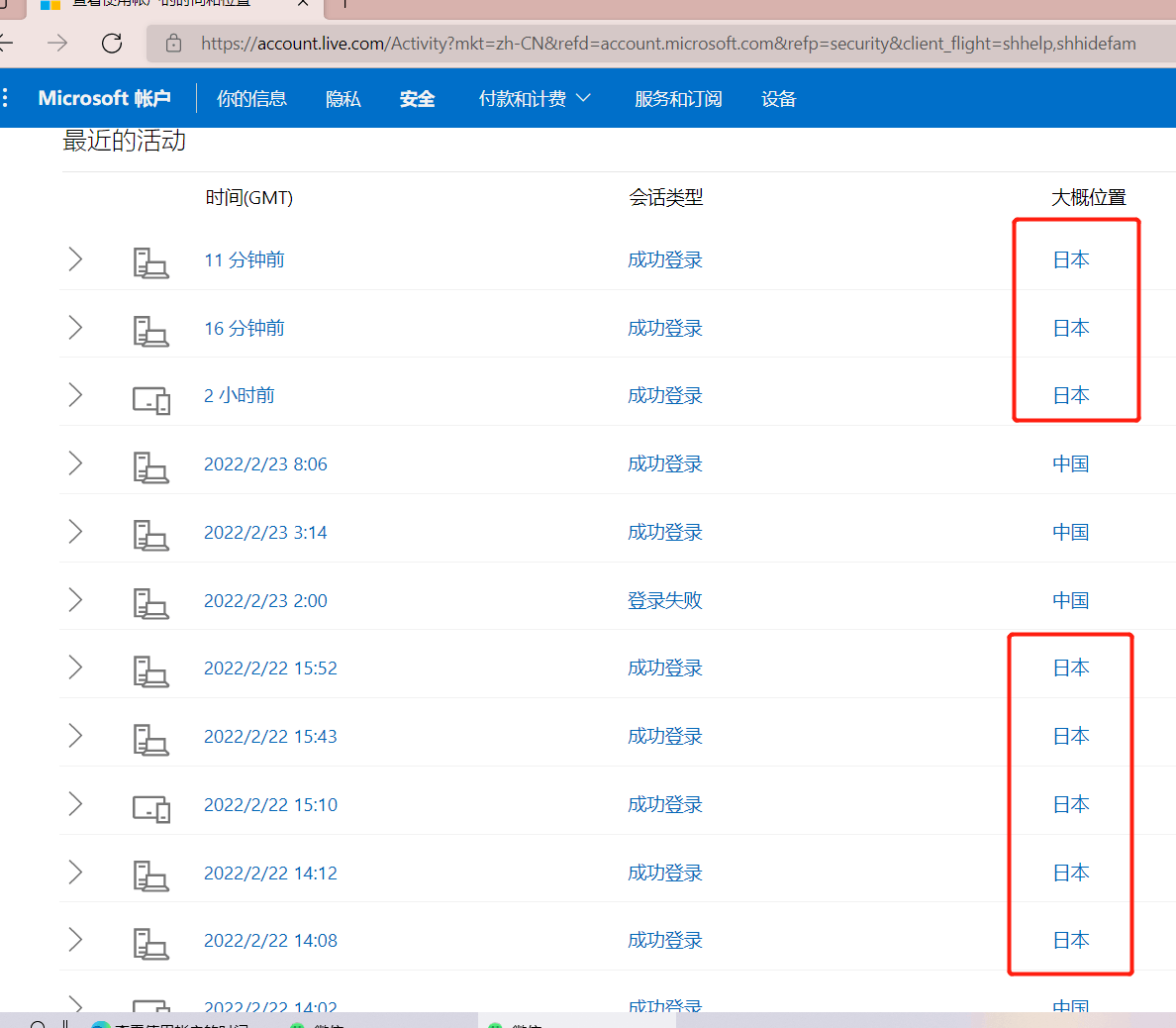
Task: Click 成功登录 for 2022/2/22 15:52
Action: pyautogui.click(x=664, y=668)
